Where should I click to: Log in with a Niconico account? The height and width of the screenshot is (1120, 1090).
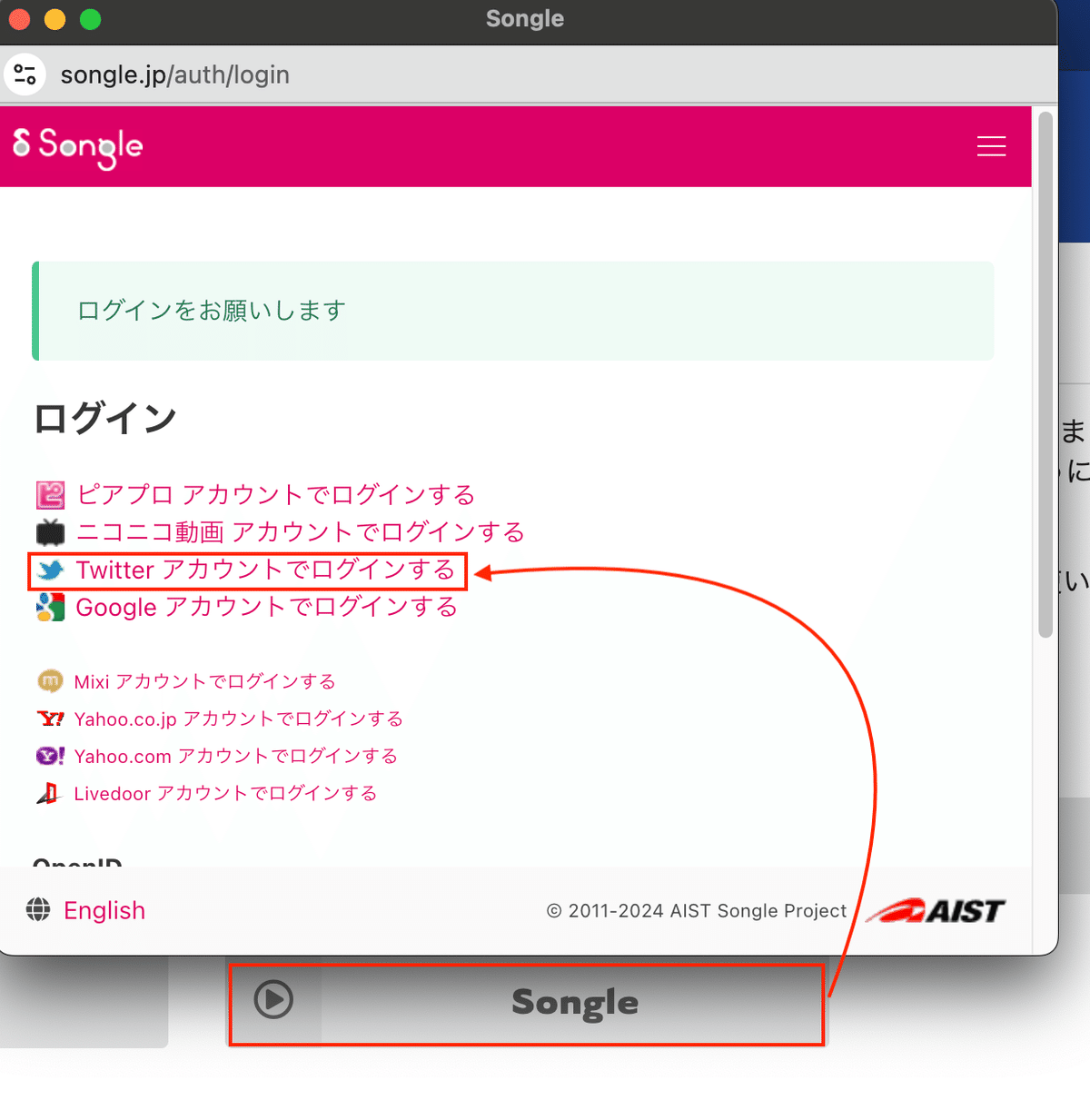click(300, 532)
